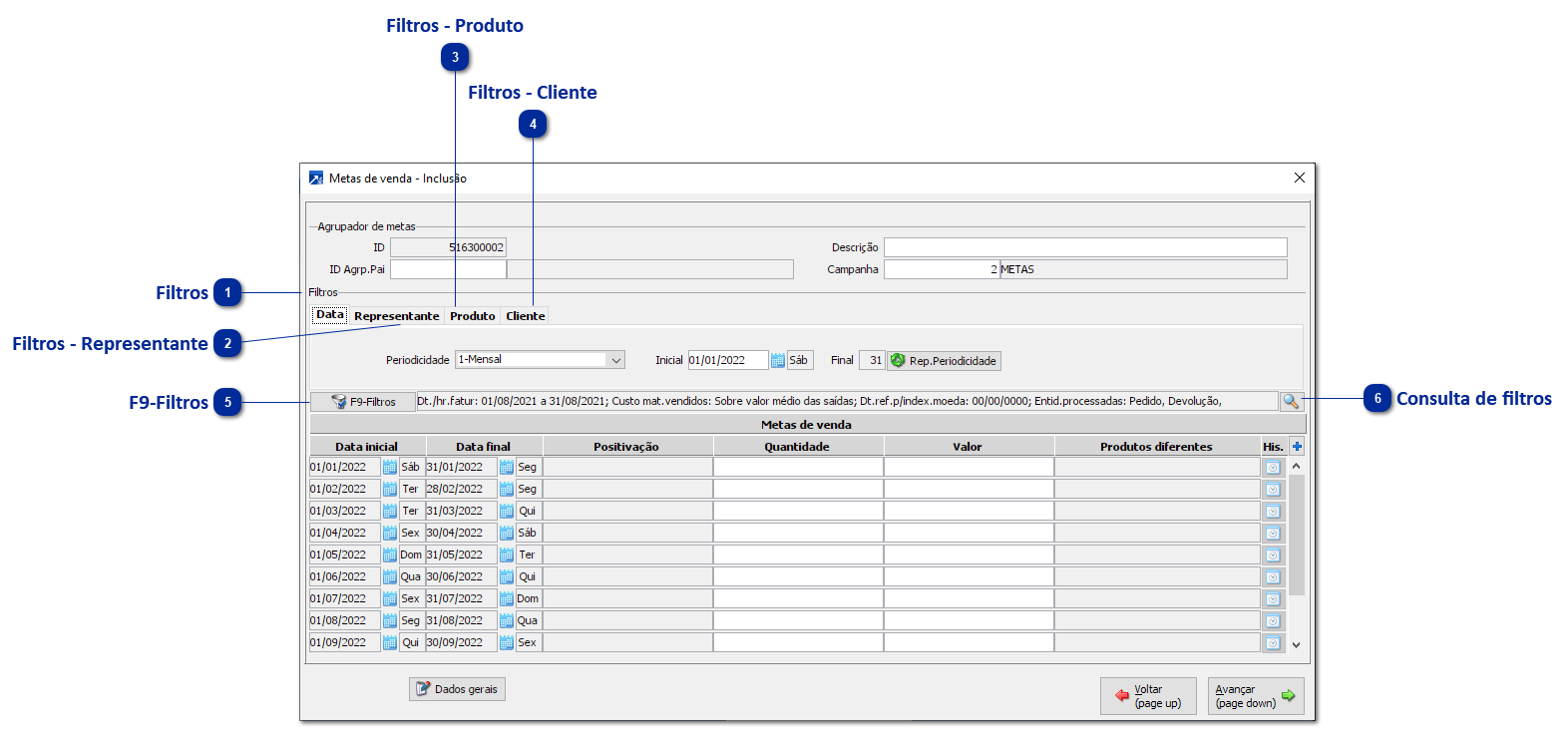
Task: Open calendar for start date 01/08/2022
Action: 390,620
